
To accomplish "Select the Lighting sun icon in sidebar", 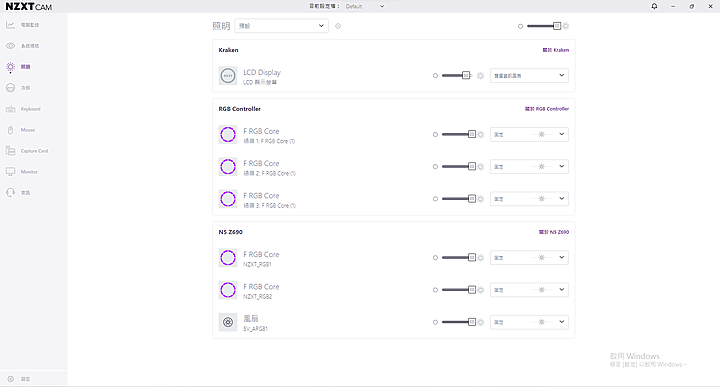I will 11,67.
